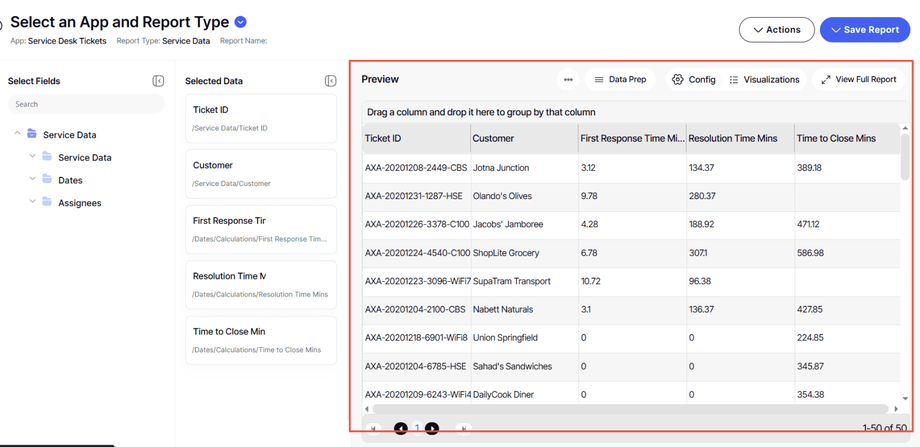
Task: Select the Ticket ID selected data card
Action: pos(261,118)
